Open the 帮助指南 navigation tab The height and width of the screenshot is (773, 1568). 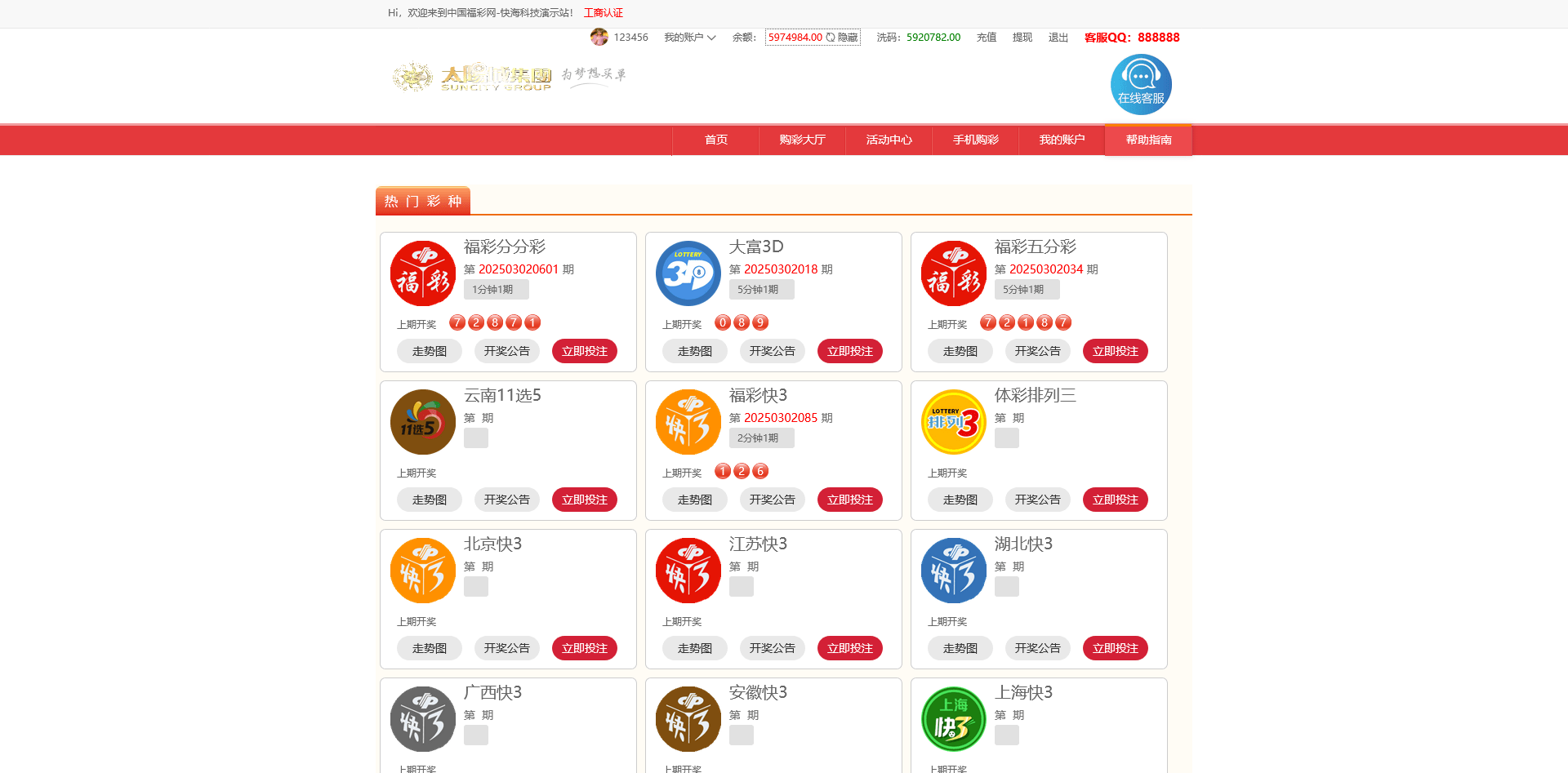coord(1148,140)
